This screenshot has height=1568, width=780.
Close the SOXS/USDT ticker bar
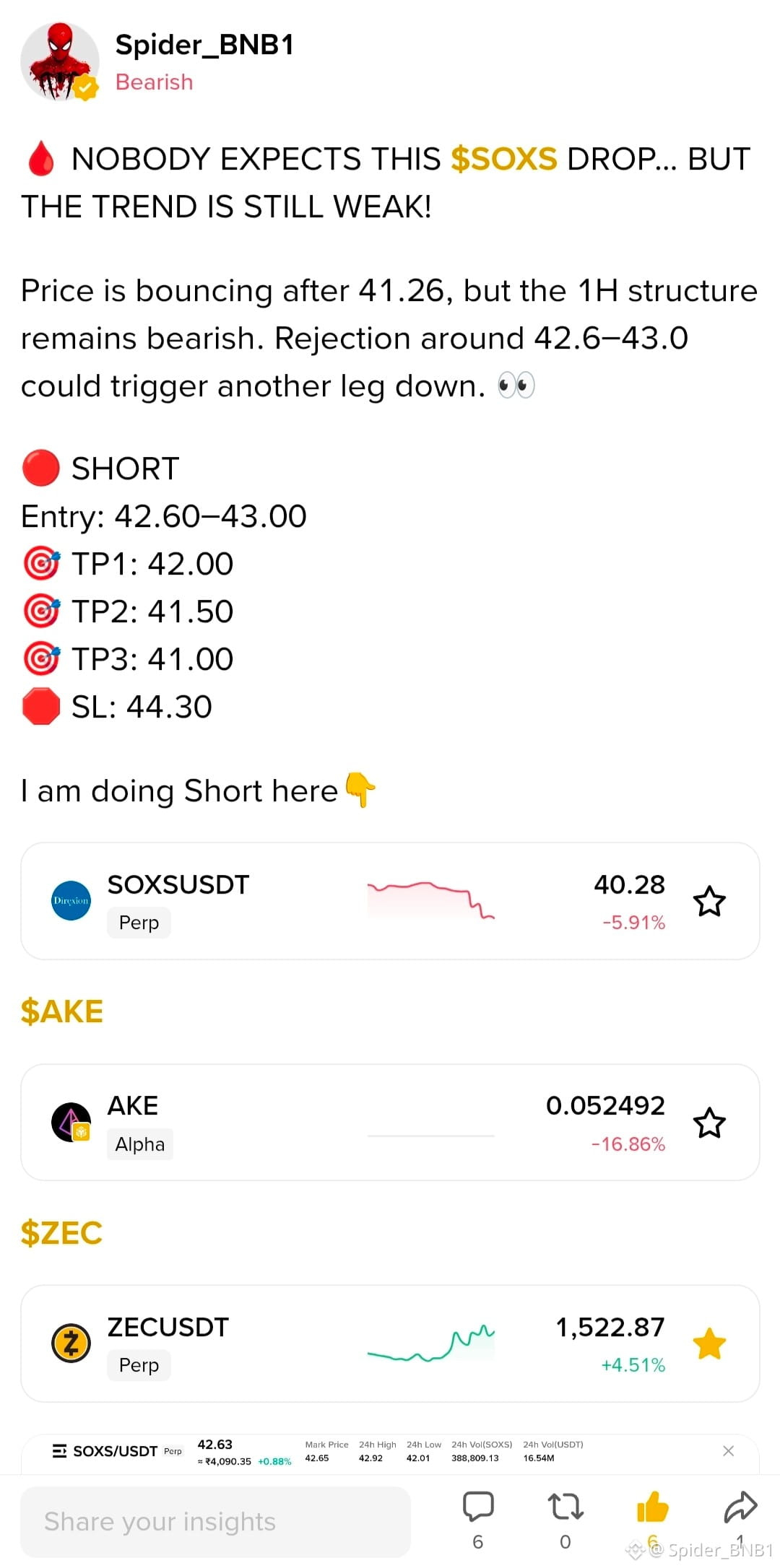(728, 1451)
